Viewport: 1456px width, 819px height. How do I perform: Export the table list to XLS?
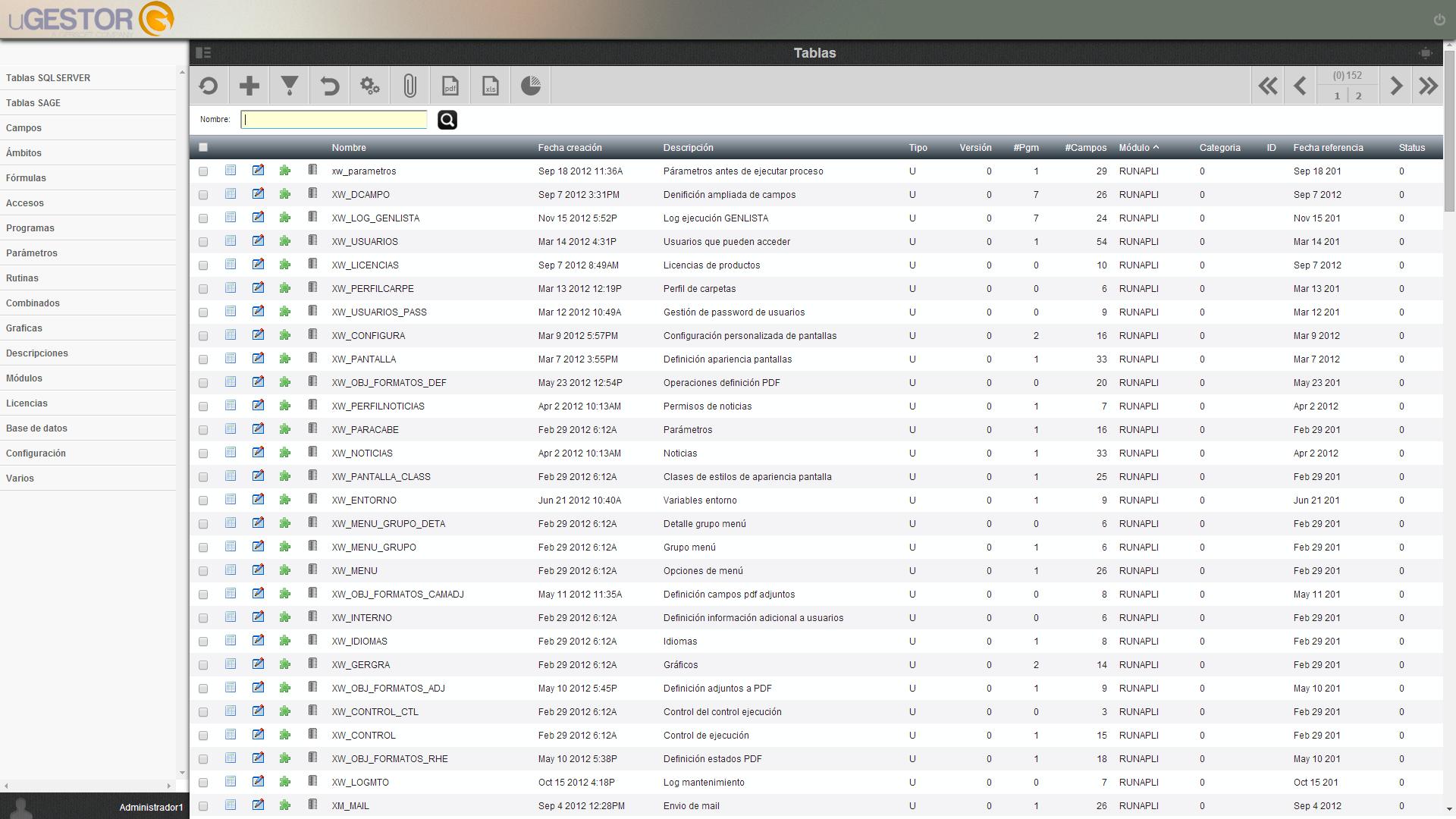[x=490, y=86]
